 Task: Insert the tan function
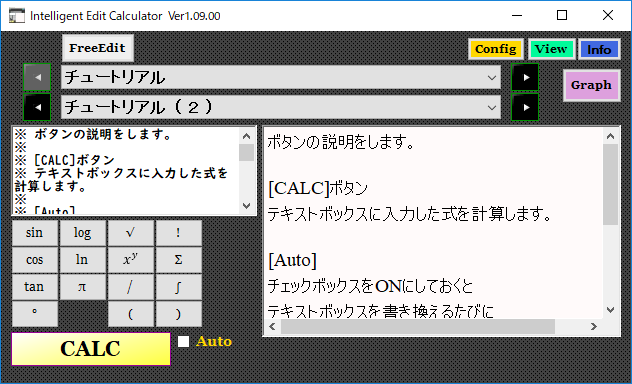(35, 287)
